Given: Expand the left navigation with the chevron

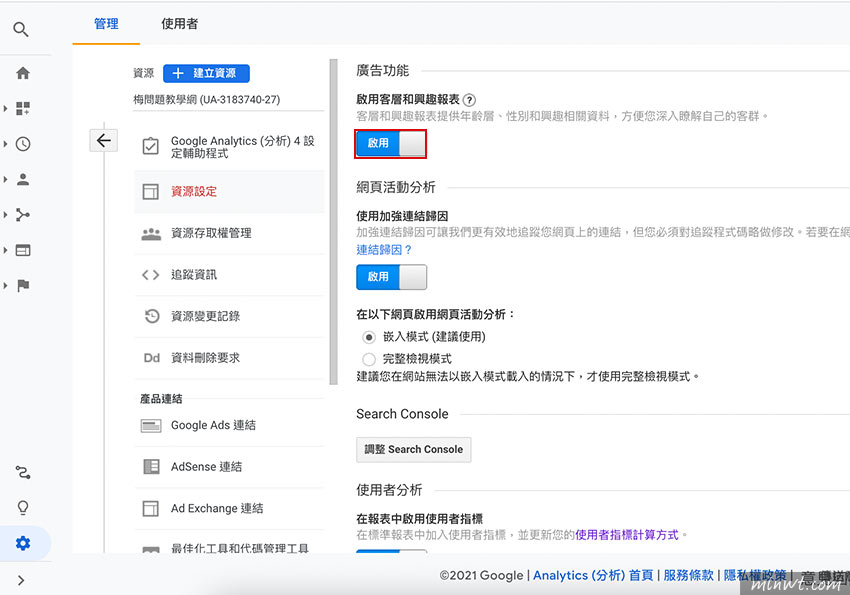Looking at the screenshot, I should pyautogui.click(x=21, y=580).
